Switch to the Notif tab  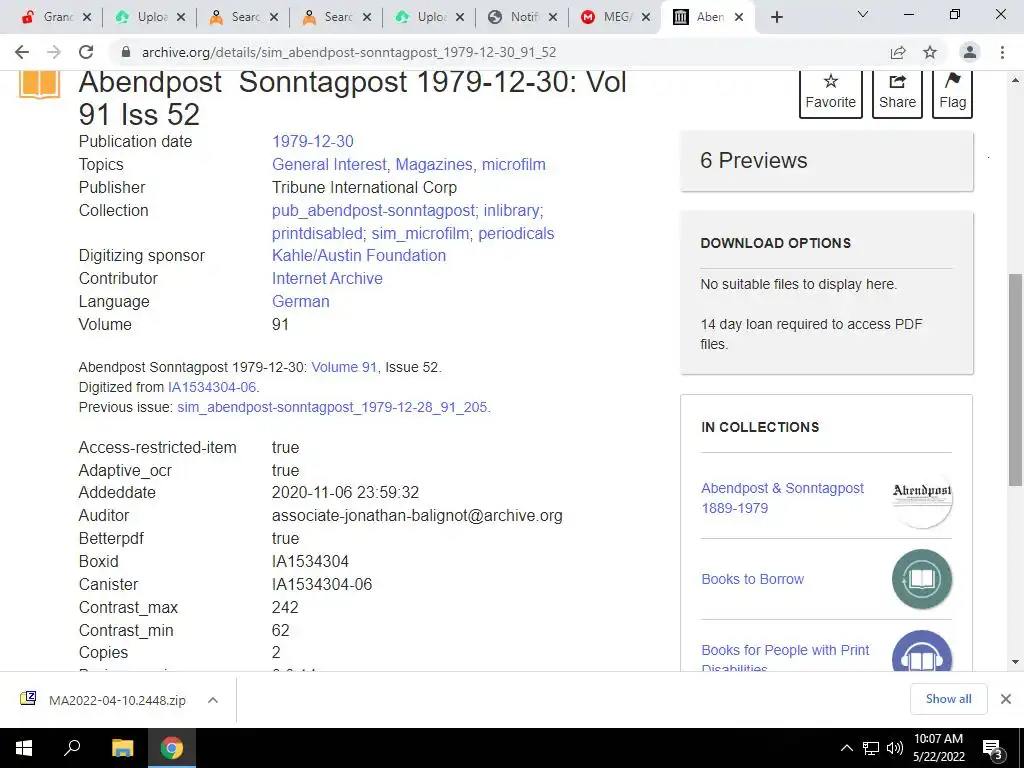(x=513, y=17)
